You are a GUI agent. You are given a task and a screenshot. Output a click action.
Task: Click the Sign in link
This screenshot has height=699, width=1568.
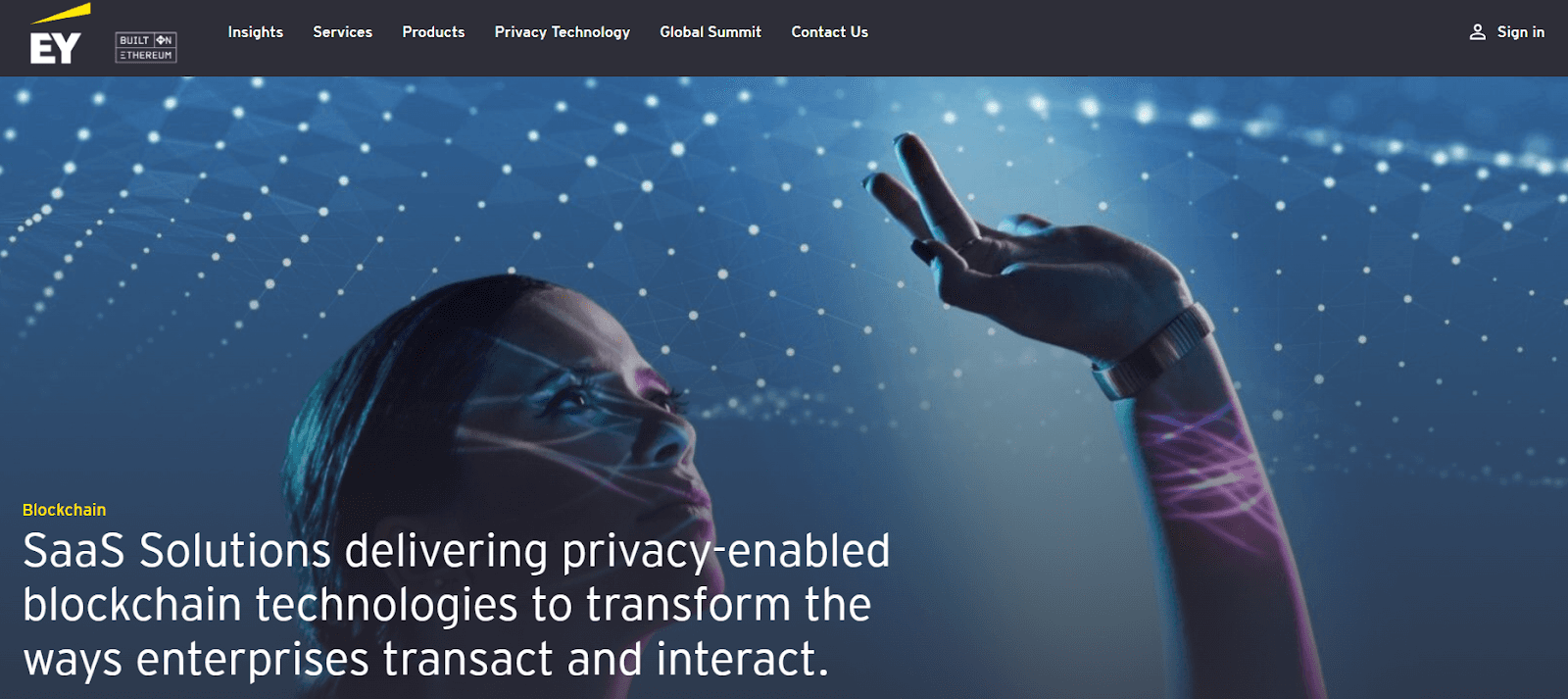(1520, 32)
